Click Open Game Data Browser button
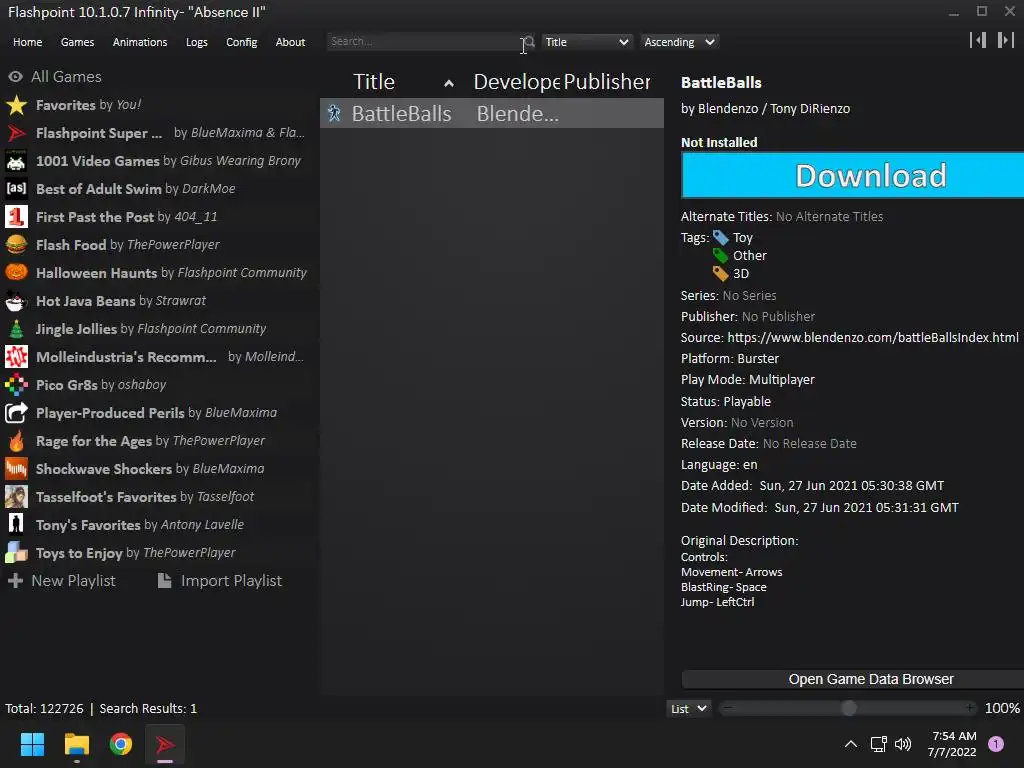This screenshot has width=1024, height=768. pos(853,679)
